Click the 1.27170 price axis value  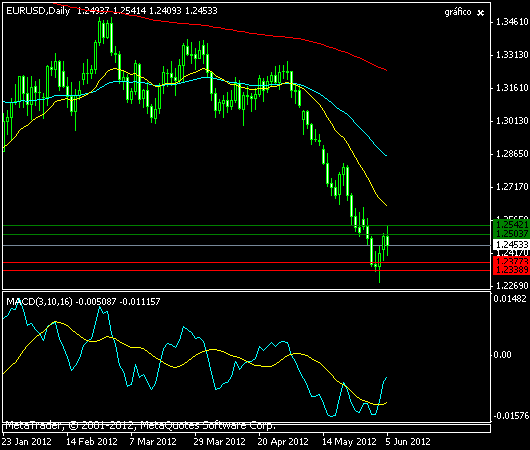[x=512, y=187]
